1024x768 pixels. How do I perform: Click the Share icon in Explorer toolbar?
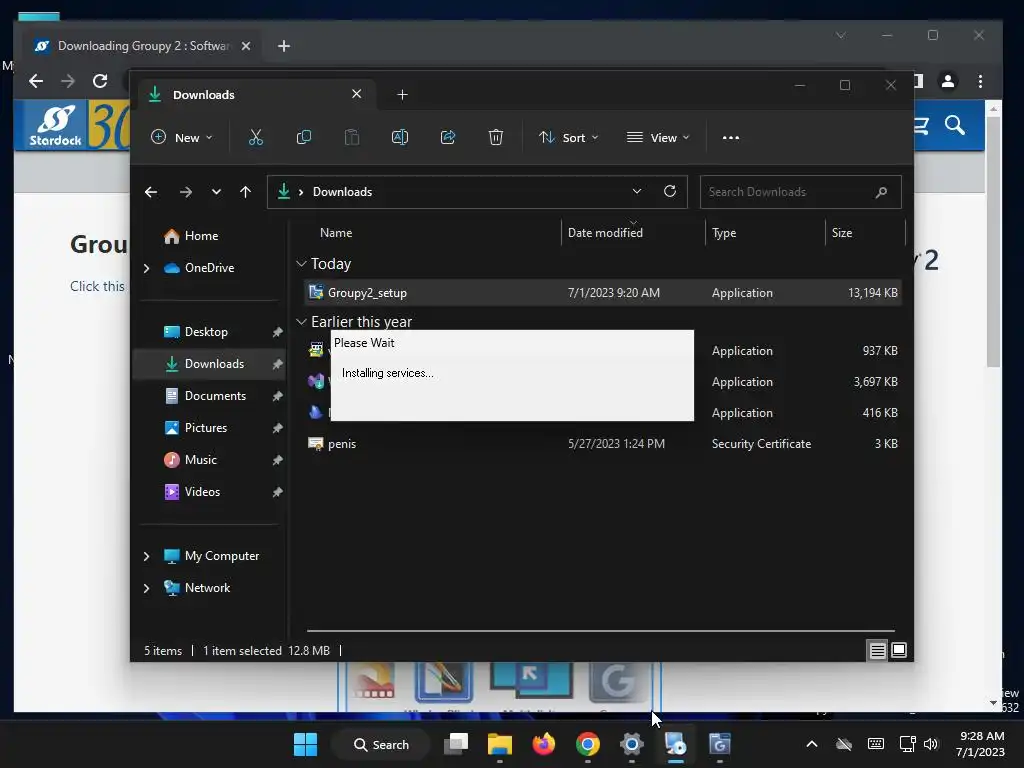click(x=448, y=137)
